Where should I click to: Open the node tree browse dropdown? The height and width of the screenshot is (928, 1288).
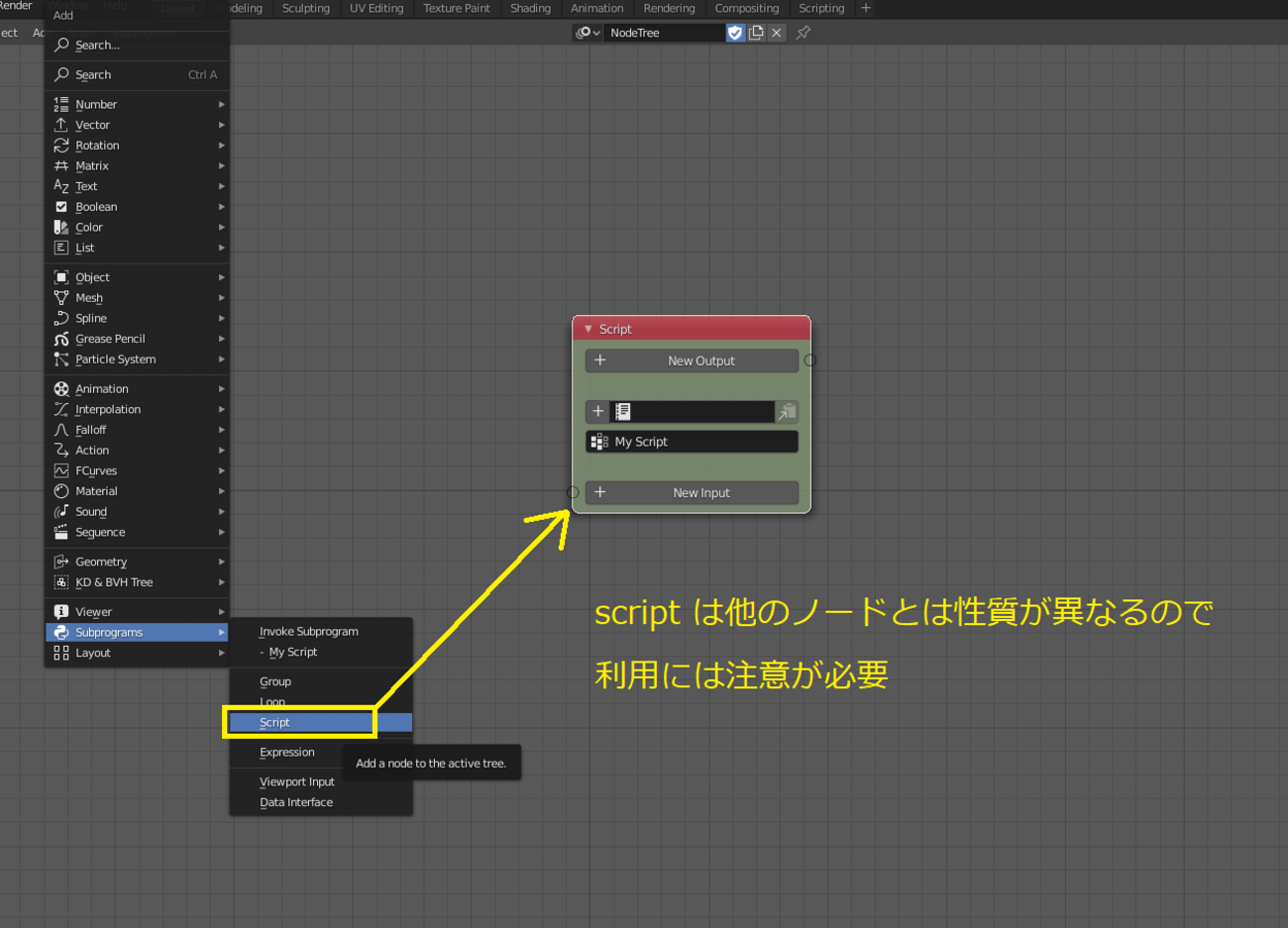[588, 33]
